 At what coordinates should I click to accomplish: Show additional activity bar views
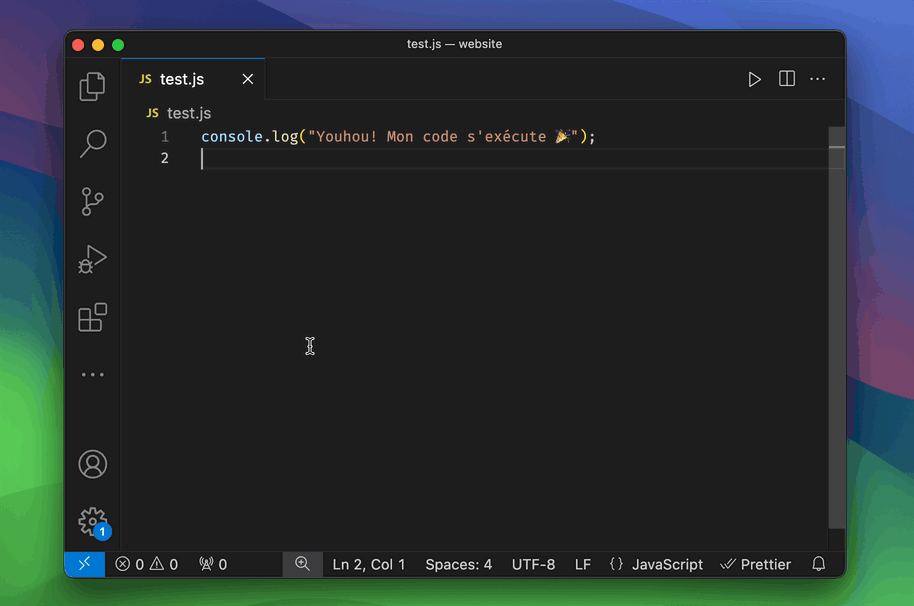click(x=92, y=375)
